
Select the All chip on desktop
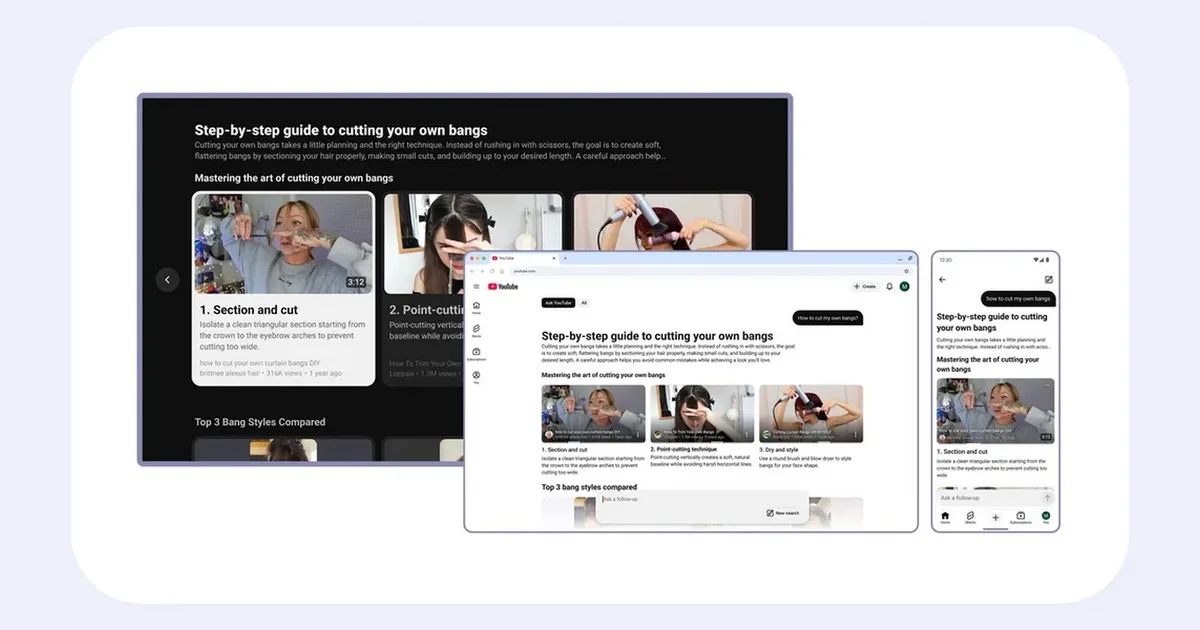point(584,302)
